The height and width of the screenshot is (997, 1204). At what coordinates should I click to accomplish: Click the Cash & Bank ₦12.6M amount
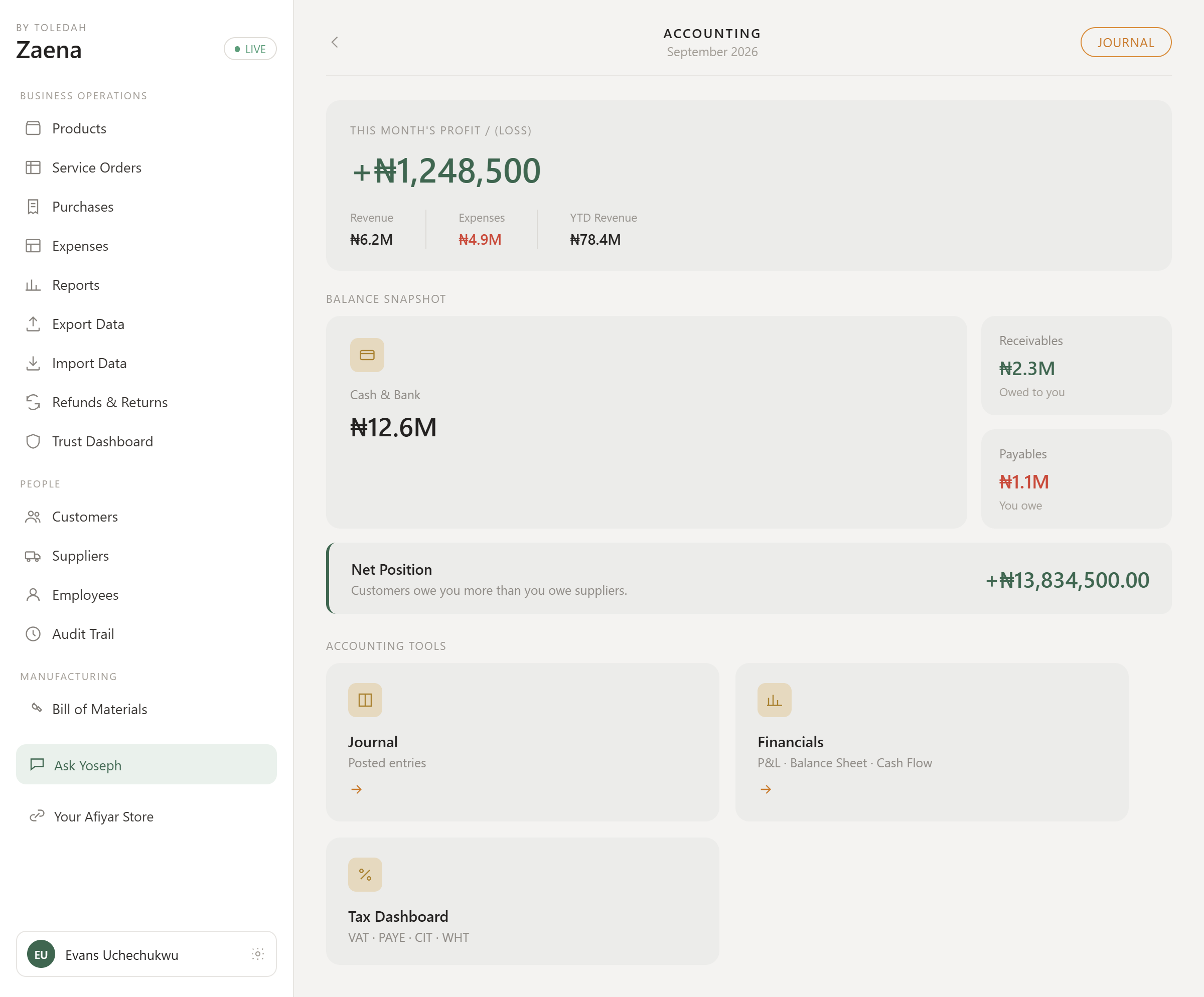pos(393,427)
